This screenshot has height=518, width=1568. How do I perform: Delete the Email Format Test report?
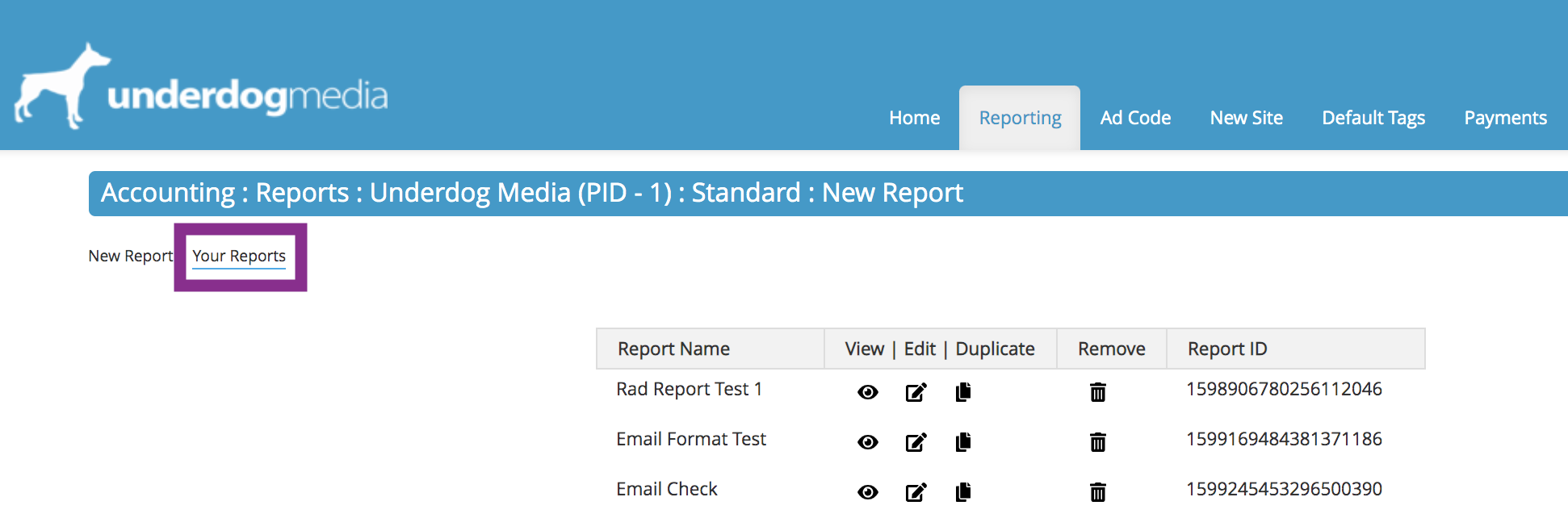[x=1098, y=442]
